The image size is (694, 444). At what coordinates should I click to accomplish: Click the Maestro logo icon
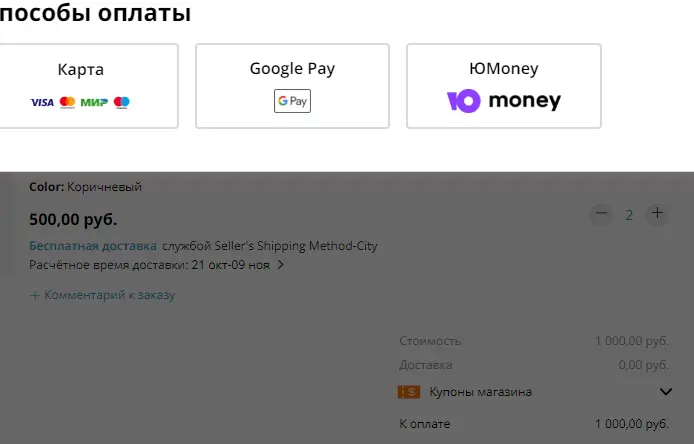point(122,102)
